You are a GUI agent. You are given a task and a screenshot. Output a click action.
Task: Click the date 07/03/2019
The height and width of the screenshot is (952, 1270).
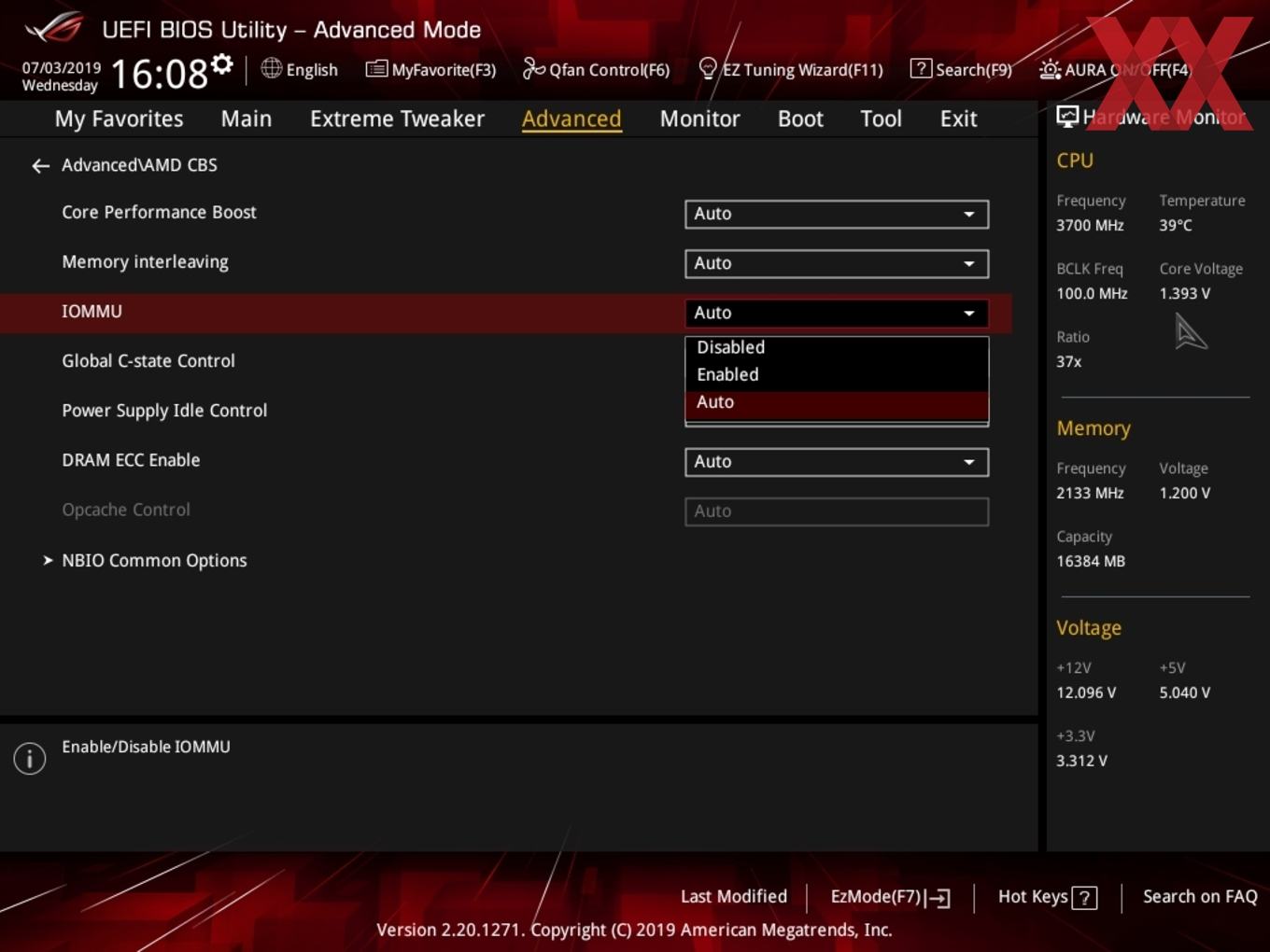coord(62,68)
